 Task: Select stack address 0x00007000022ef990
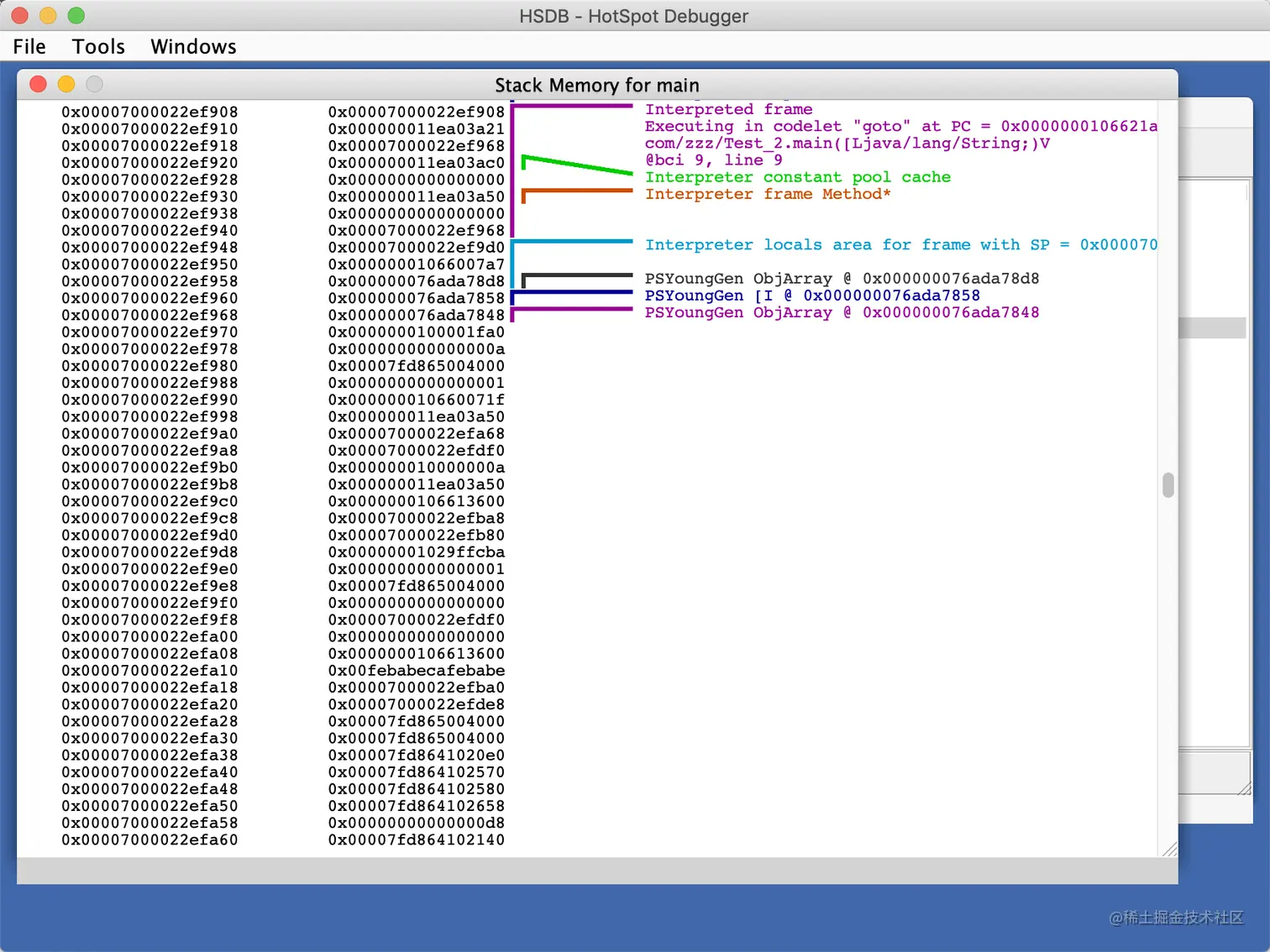(150, 400)
